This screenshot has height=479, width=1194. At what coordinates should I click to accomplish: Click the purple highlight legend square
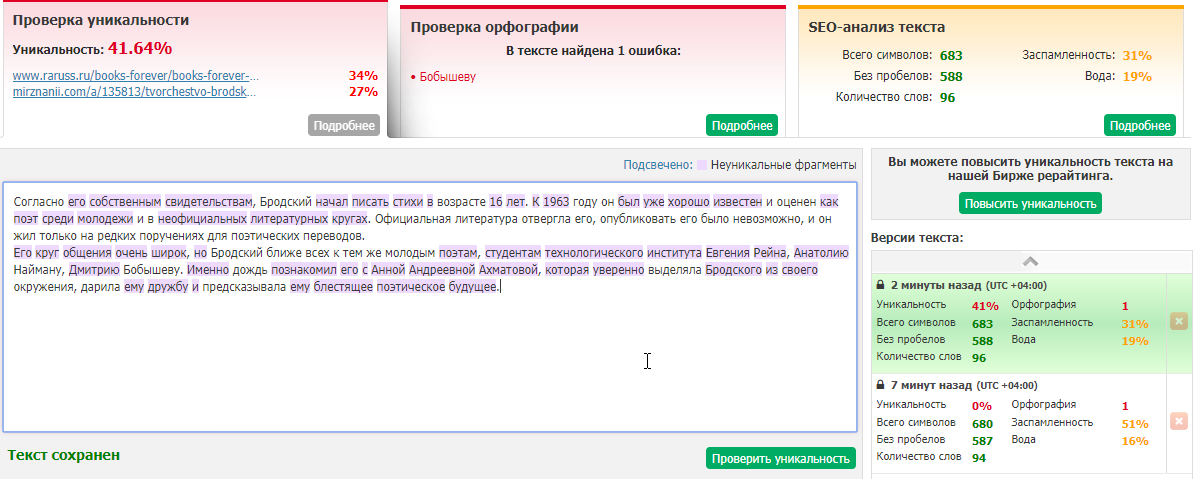(x=702, y=165)
